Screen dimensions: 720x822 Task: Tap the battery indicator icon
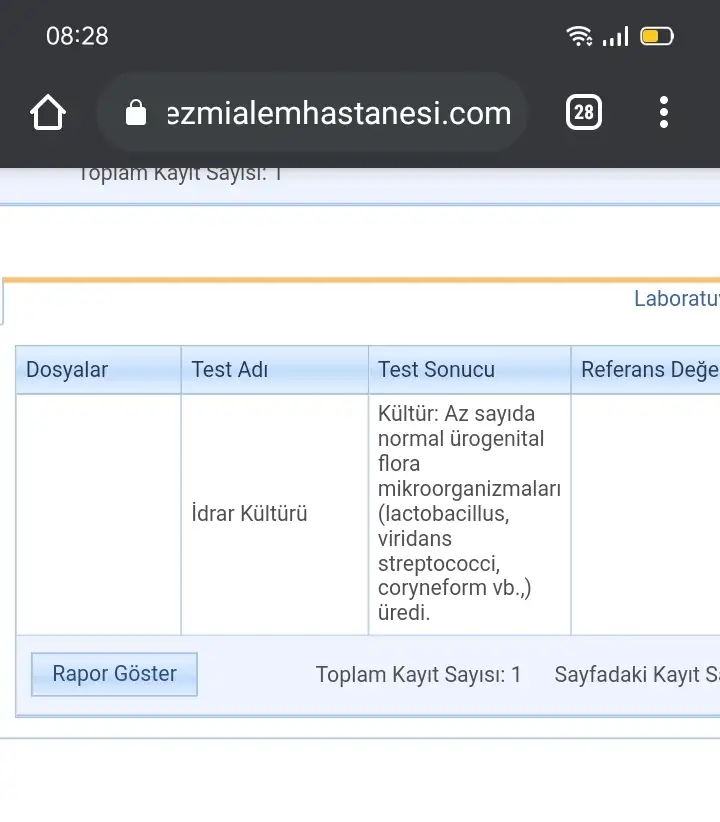657,36
